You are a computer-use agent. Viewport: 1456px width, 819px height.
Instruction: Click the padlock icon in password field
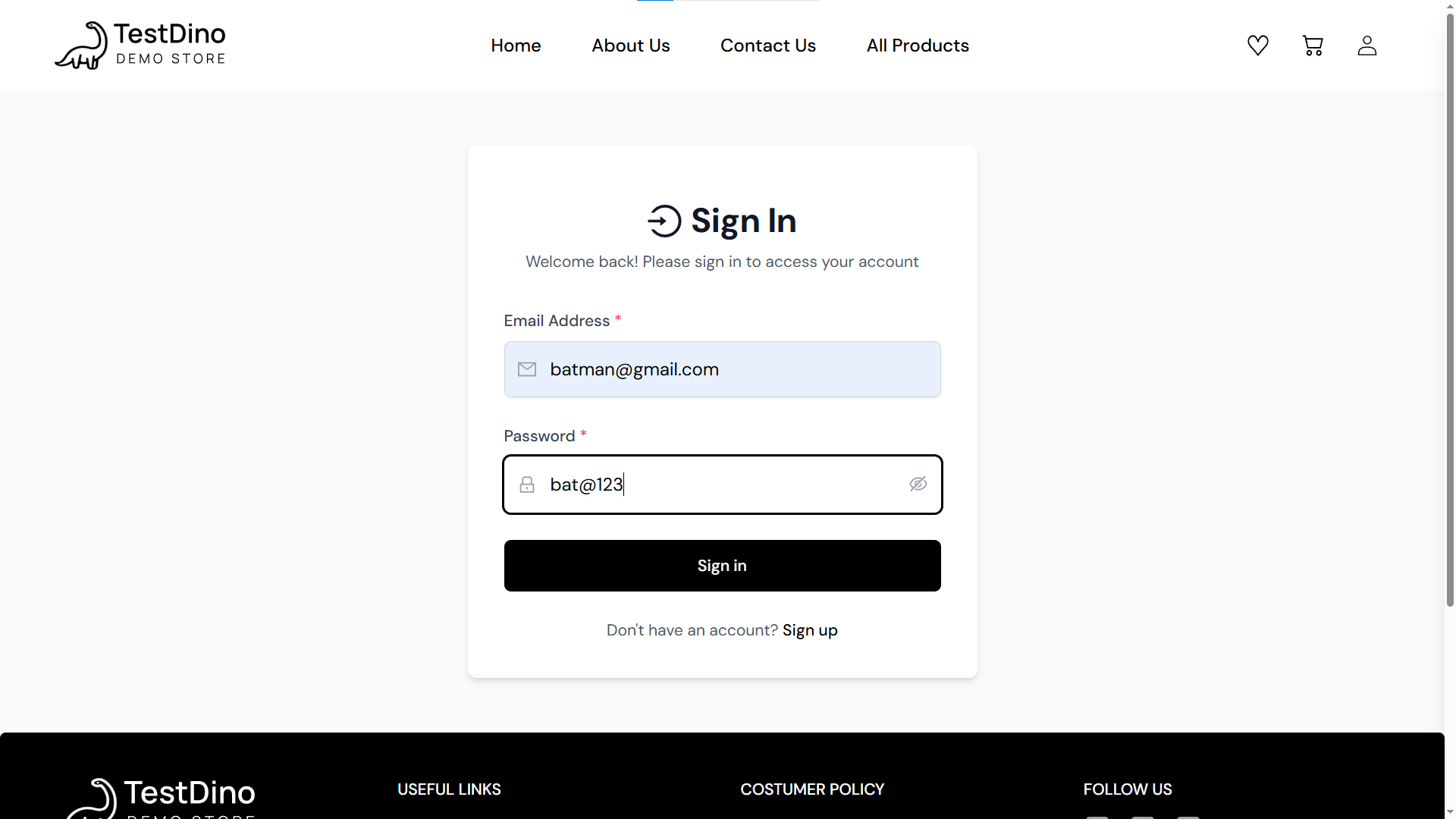point(527,485)
